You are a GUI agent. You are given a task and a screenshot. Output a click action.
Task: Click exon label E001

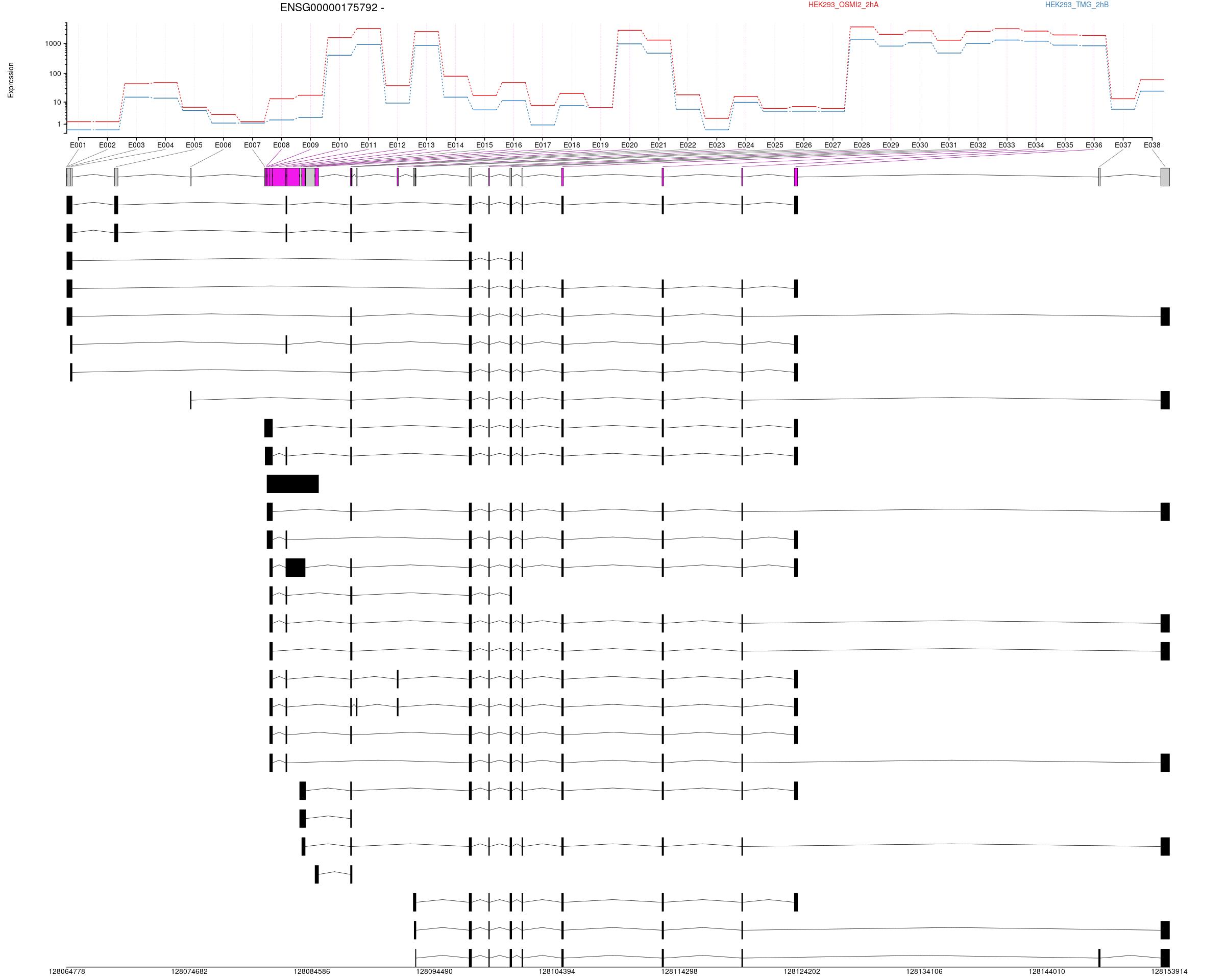coord(78,145)
